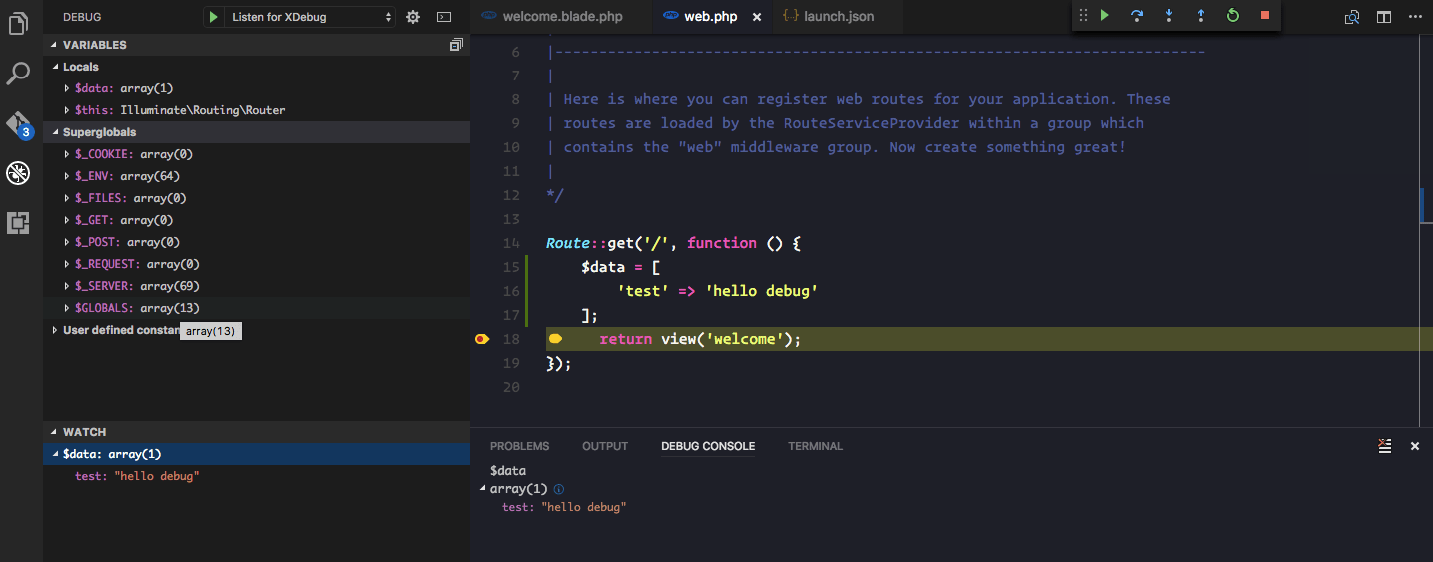Viewport: 1433px width, 562px height.
Task: Open the Extensions view in activity bar
Action: [18, 223]
